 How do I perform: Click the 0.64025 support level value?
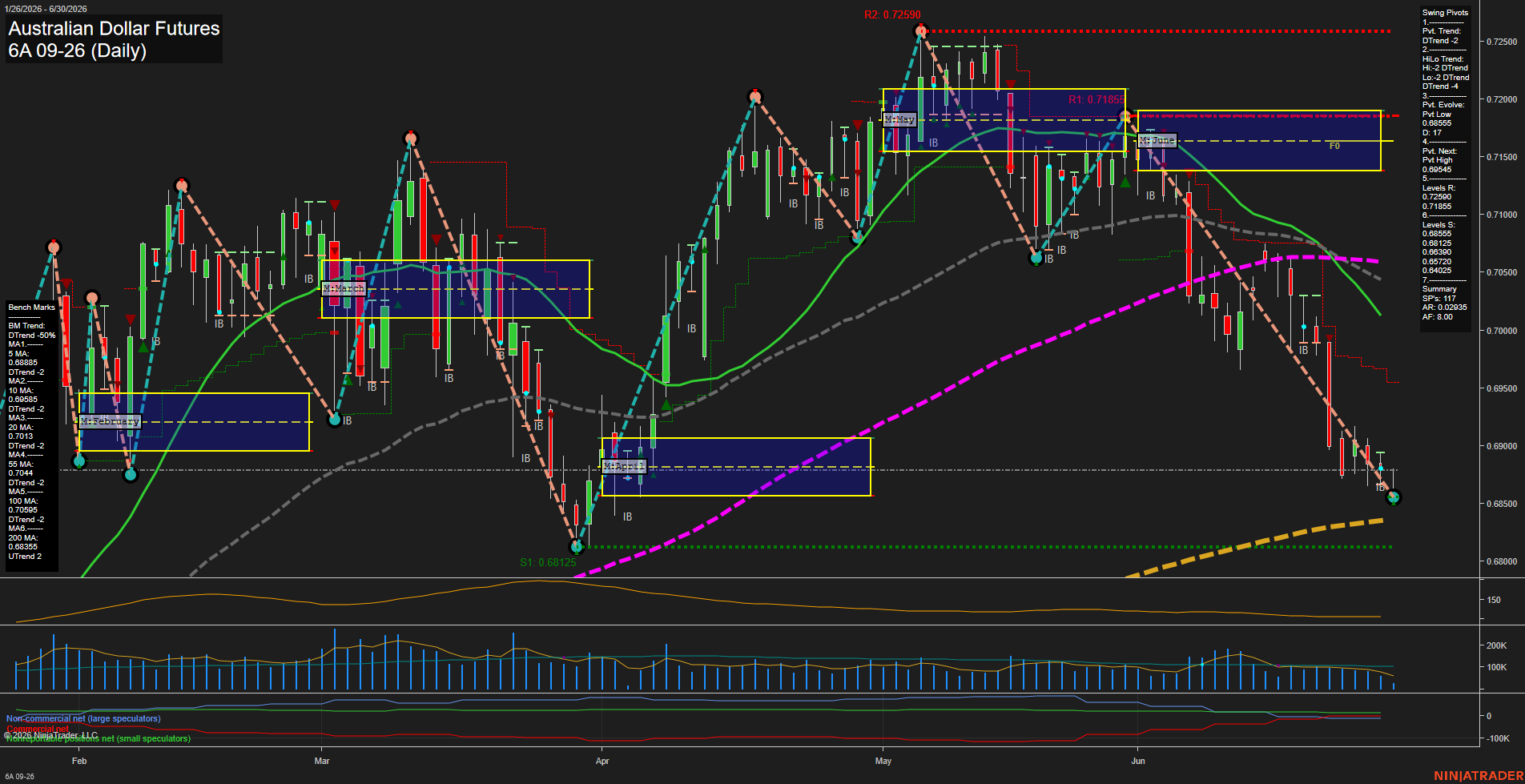click(1437, 271)
